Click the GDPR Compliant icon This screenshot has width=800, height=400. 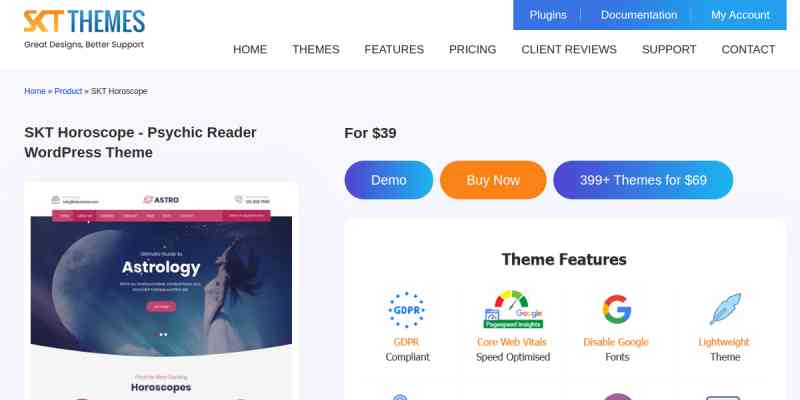point(406,310)
